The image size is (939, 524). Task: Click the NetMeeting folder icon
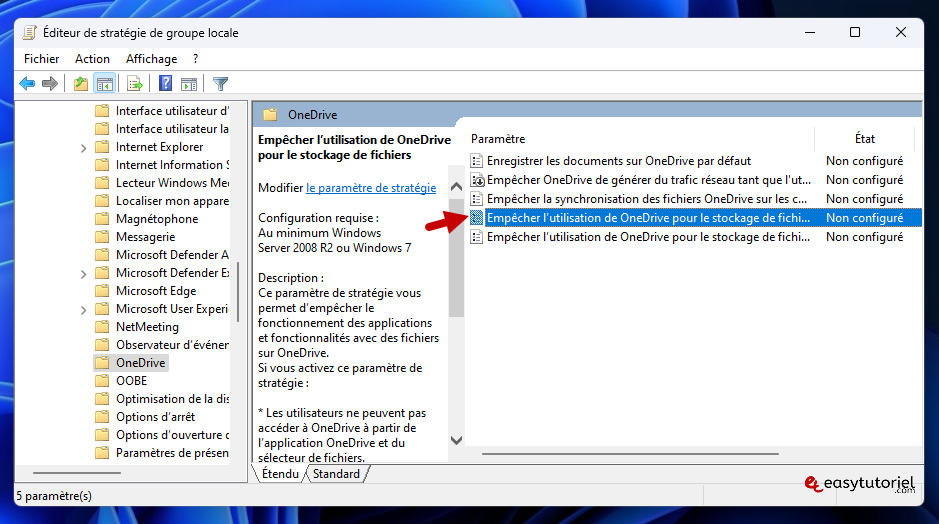103,327
